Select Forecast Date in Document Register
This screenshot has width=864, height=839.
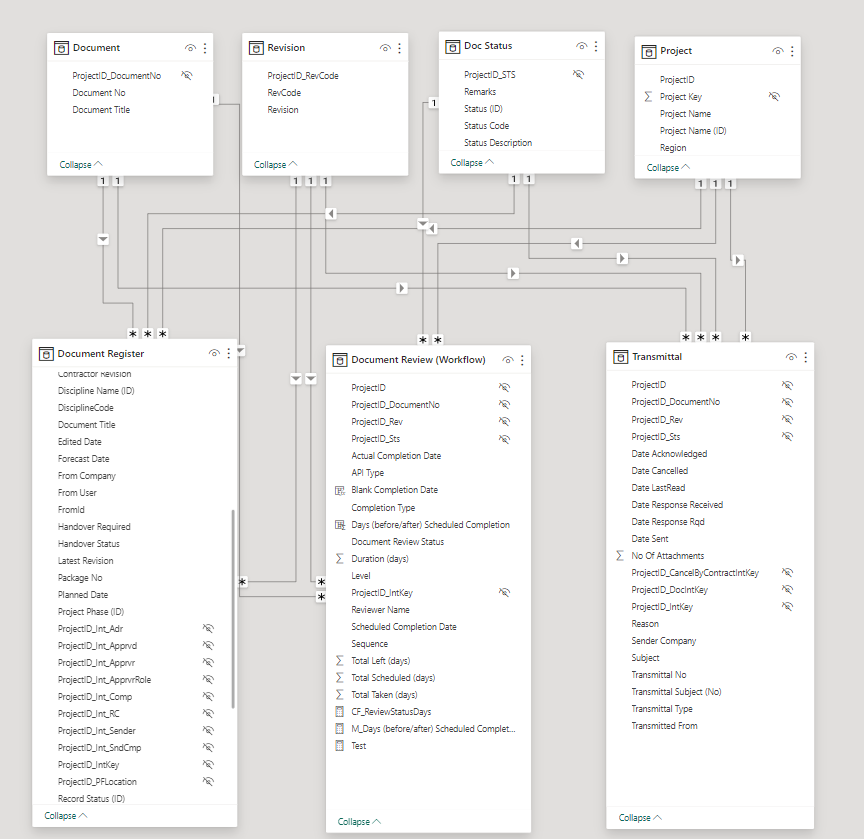tap(84, 459)
